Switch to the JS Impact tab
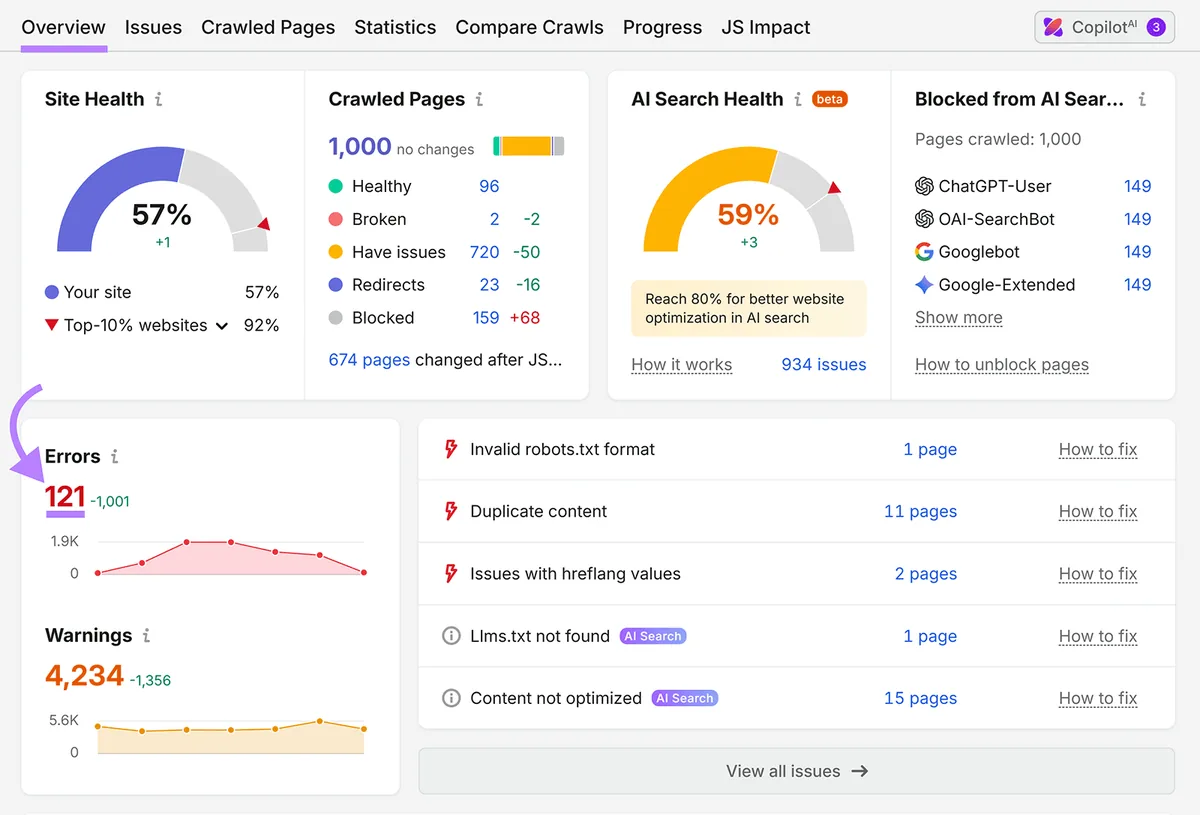The width and height of the screenshot is (1200, 815). click(766, 27)
